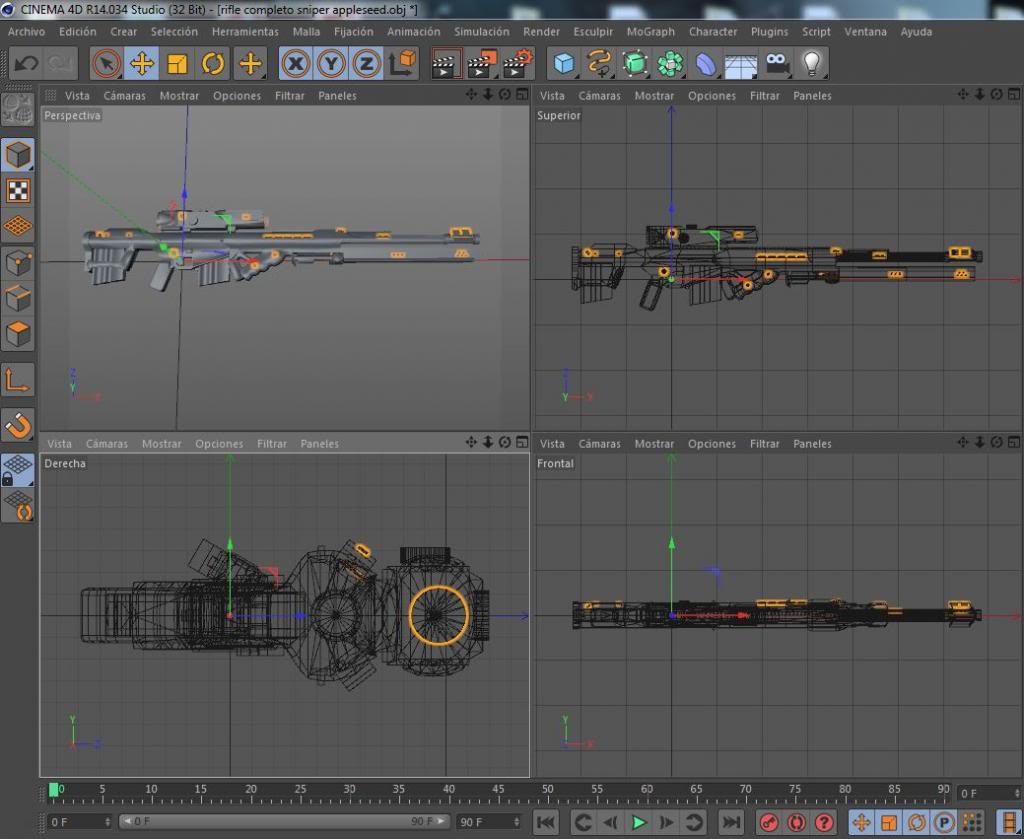Screen dimensions: 1024x839
Task: Toggle the X axis lock
Action: click(x=295, y=64)
